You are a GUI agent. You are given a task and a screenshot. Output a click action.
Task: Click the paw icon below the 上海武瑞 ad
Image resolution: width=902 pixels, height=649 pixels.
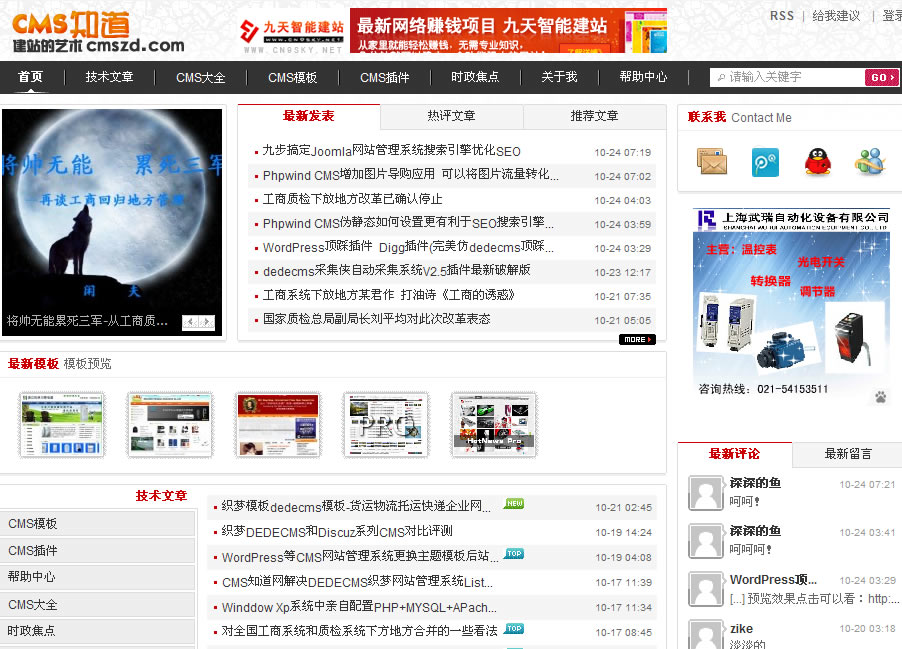[880, 396]
